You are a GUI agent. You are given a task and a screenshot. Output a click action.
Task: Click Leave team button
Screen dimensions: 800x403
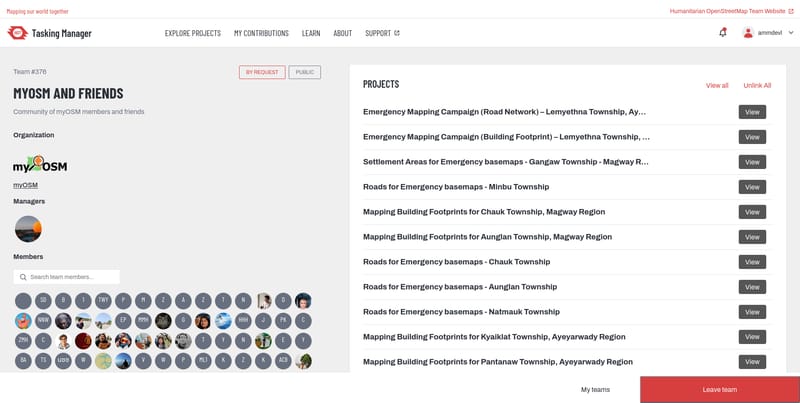[x=720, y=390]
